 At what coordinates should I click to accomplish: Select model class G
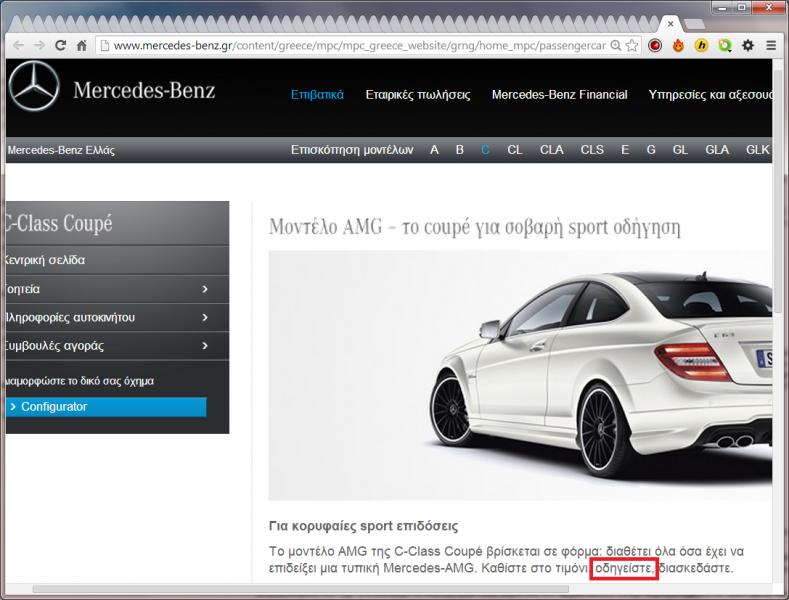point(651,150)
